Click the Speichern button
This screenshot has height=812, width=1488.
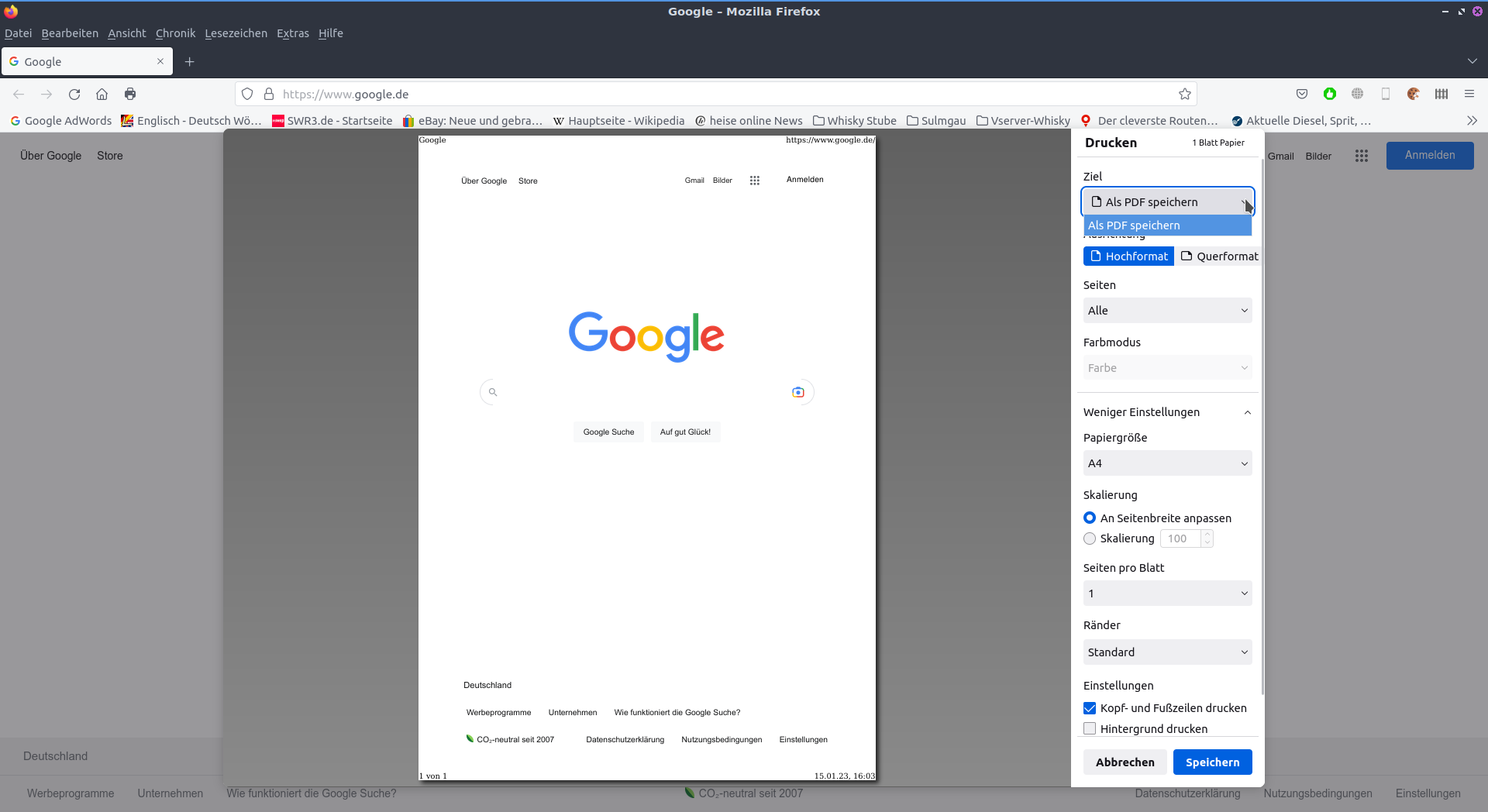click(1212, 762)
